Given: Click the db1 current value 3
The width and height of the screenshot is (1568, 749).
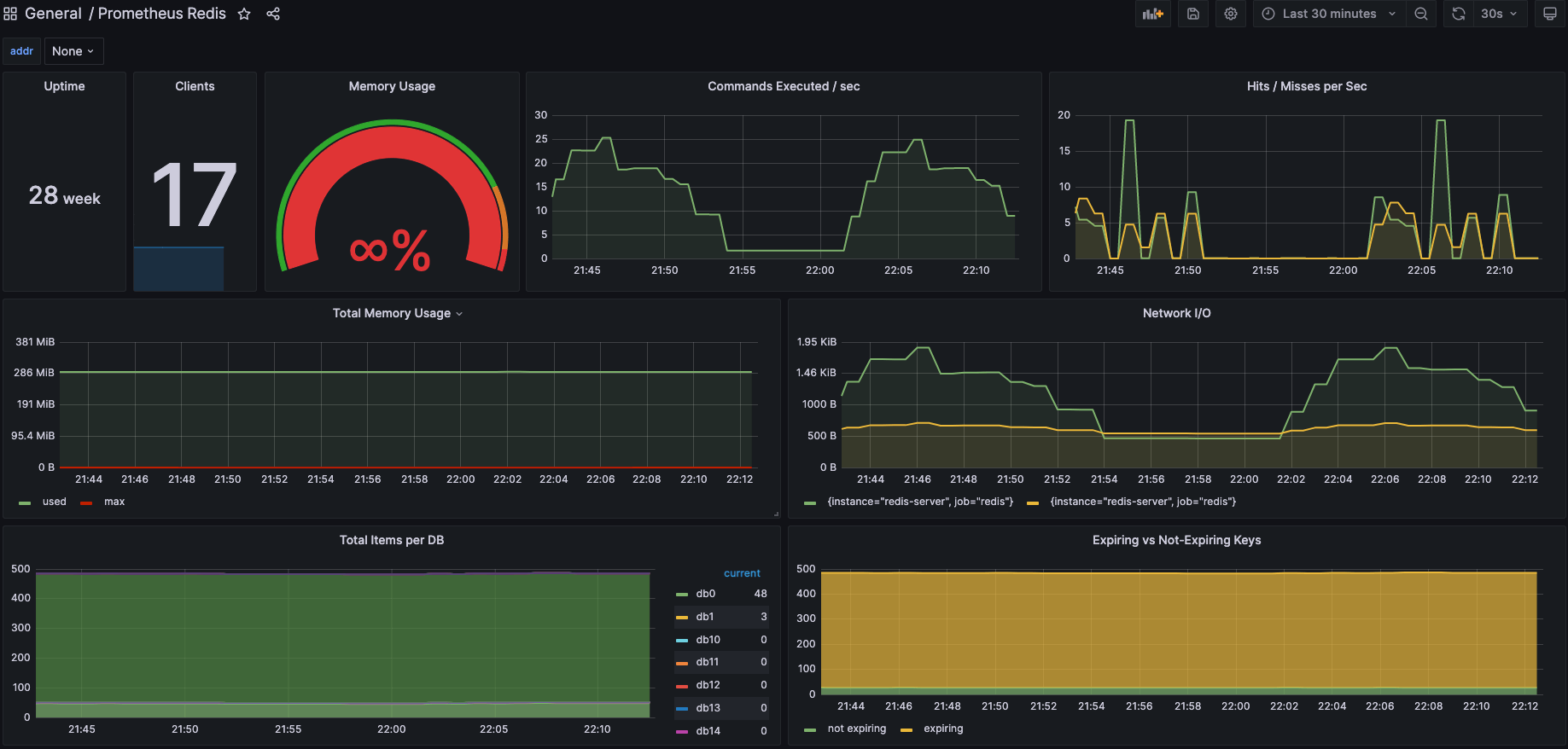Looking at the screenshot, I should click(x=764, y=617).
